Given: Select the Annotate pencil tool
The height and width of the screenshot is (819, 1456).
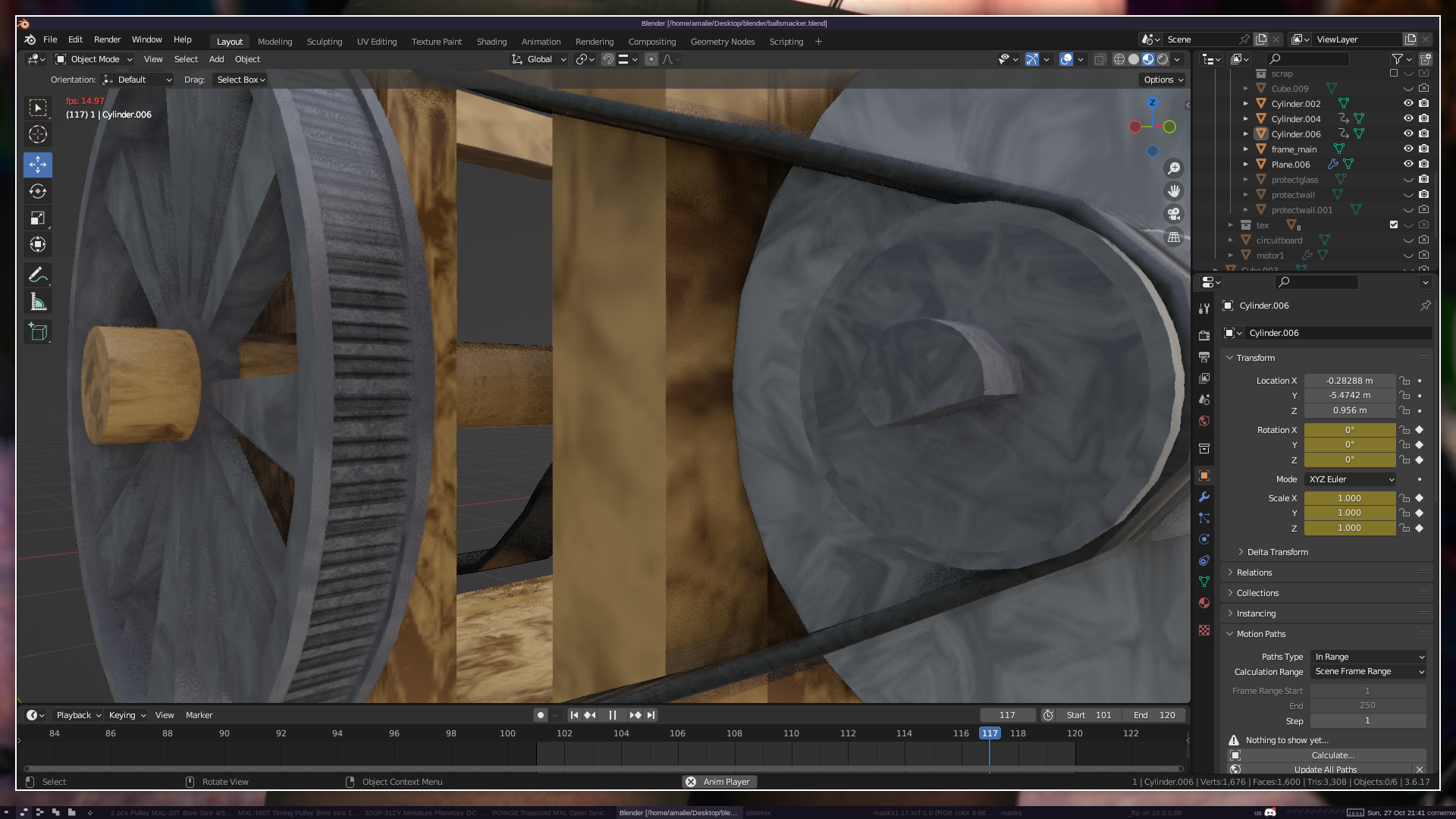Looking at the screenshot, I should 38,275.
